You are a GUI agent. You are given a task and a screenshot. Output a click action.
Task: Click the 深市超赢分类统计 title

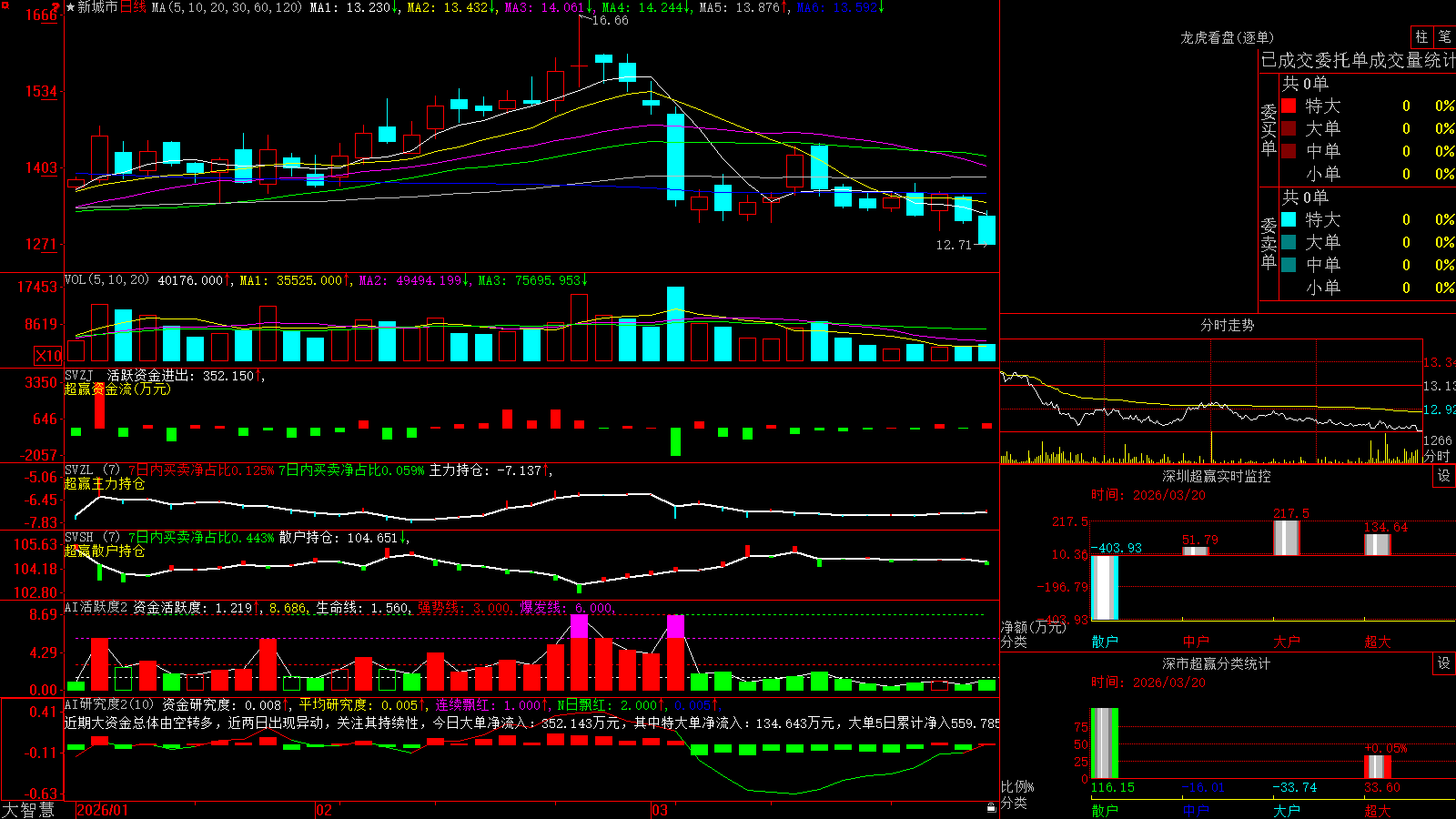click(1216, 663)
